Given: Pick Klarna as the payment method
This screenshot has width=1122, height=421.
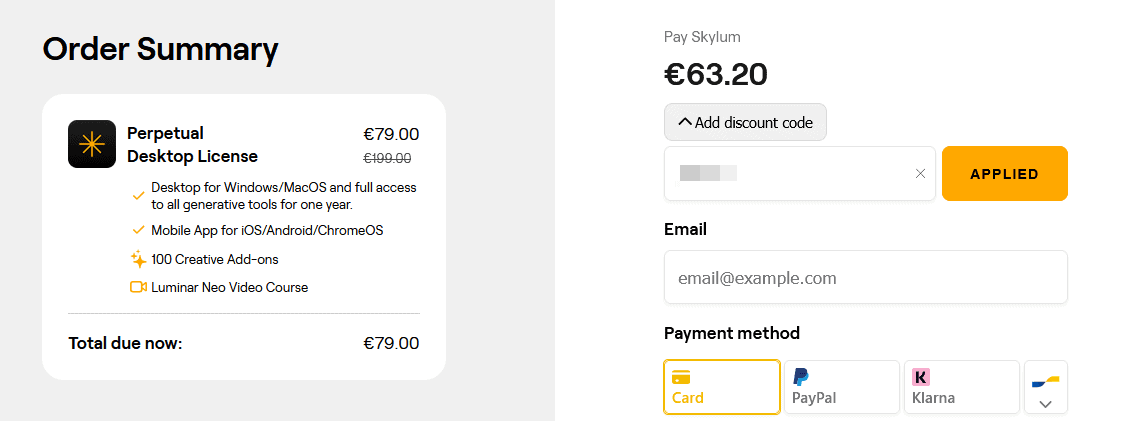Looking at the screenshot, I should 961,387.
